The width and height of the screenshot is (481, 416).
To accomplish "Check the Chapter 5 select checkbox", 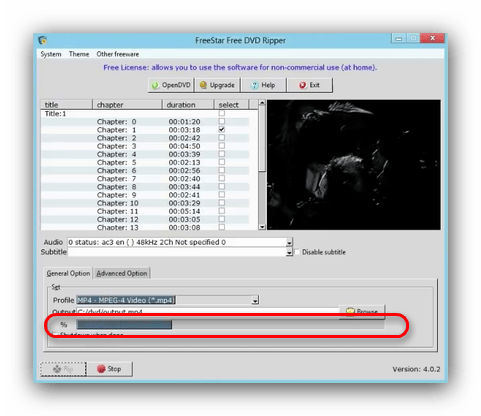I will point(222,162).
